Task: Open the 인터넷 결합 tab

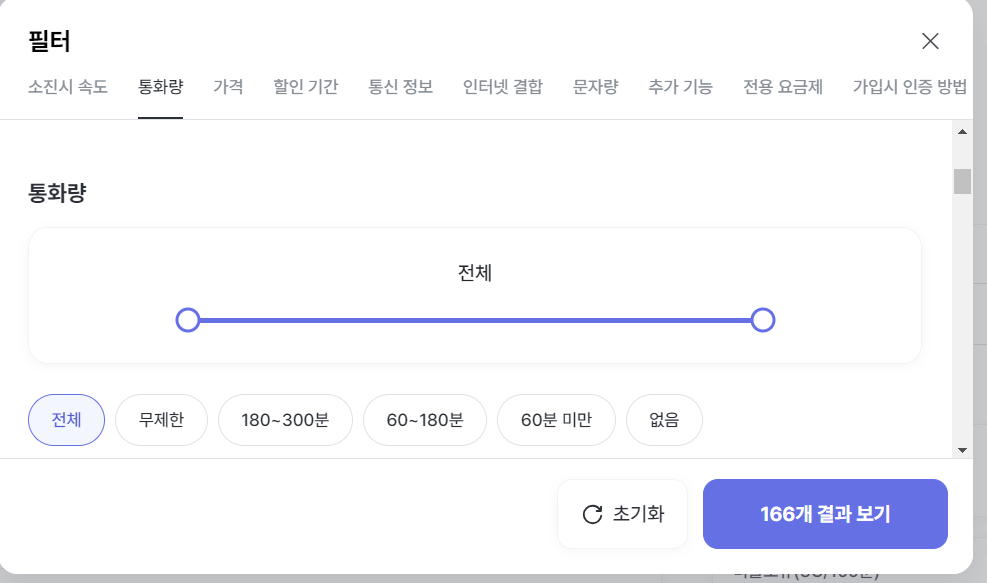Action: pyautogui.click(x=502, y=87)
